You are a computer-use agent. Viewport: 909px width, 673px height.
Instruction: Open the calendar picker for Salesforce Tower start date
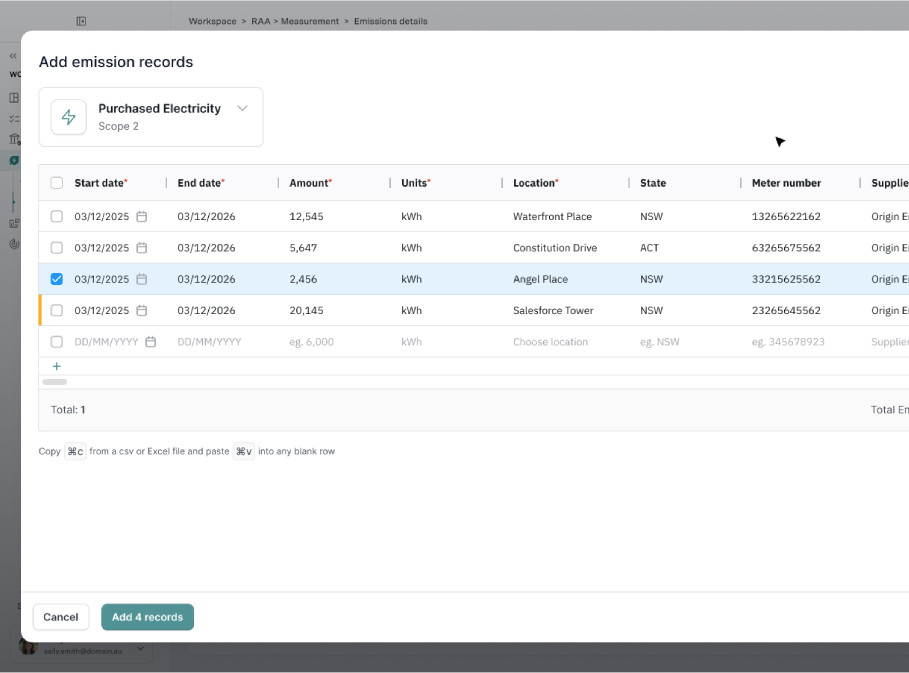[141, 310]
